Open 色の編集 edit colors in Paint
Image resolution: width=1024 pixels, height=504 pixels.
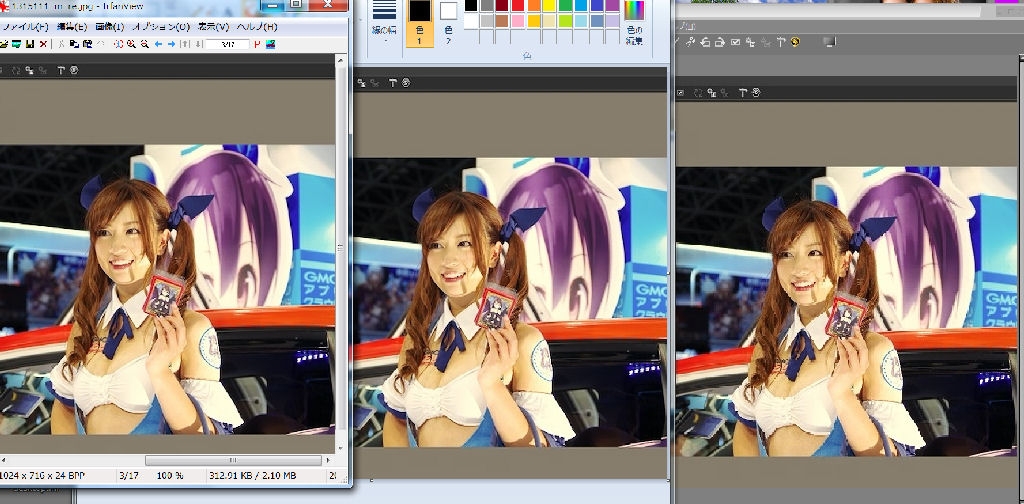634,24
